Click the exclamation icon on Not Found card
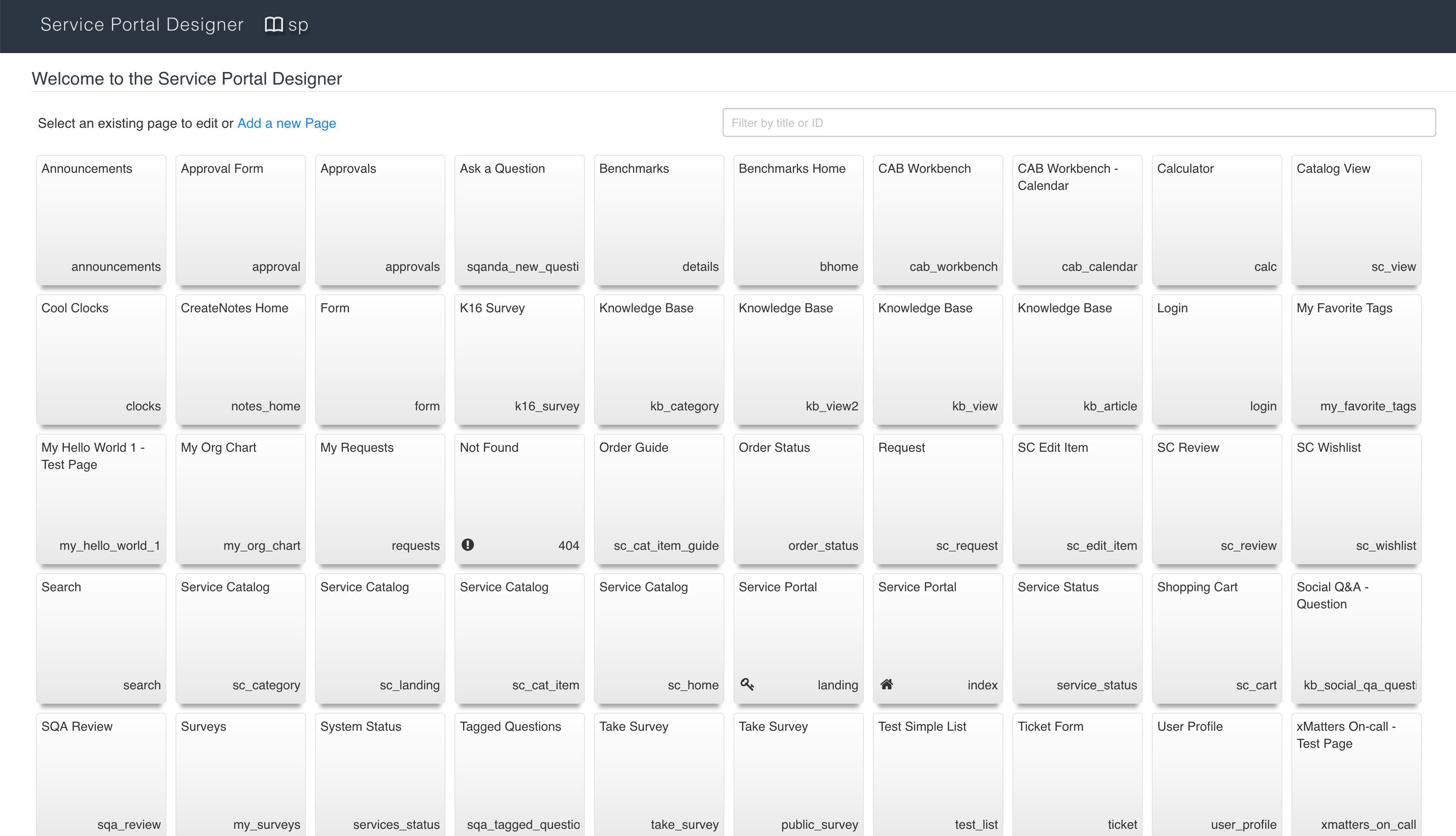 (x=468, y=545)
